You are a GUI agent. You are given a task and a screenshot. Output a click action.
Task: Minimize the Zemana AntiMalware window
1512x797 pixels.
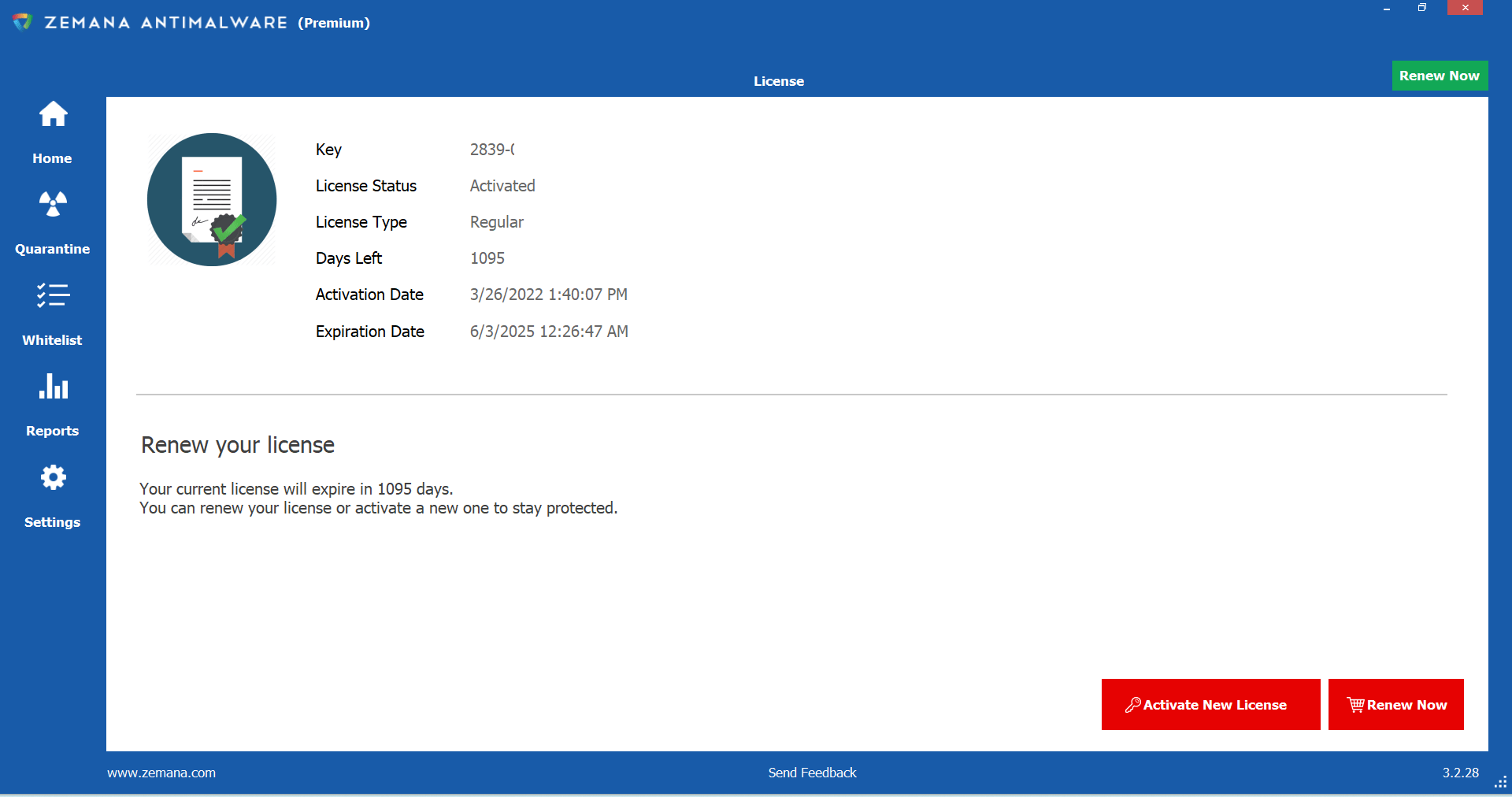(x=1387, y=8)
